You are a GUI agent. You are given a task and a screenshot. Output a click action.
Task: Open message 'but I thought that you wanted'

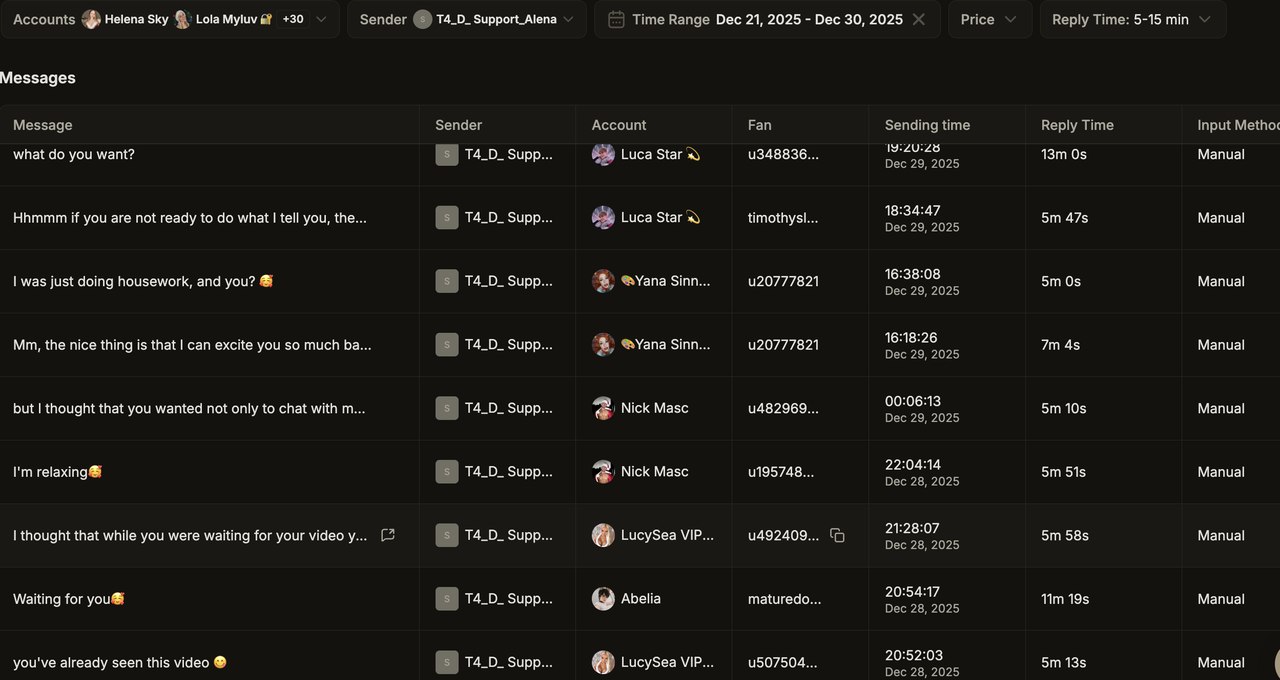[x=189, y=408]
